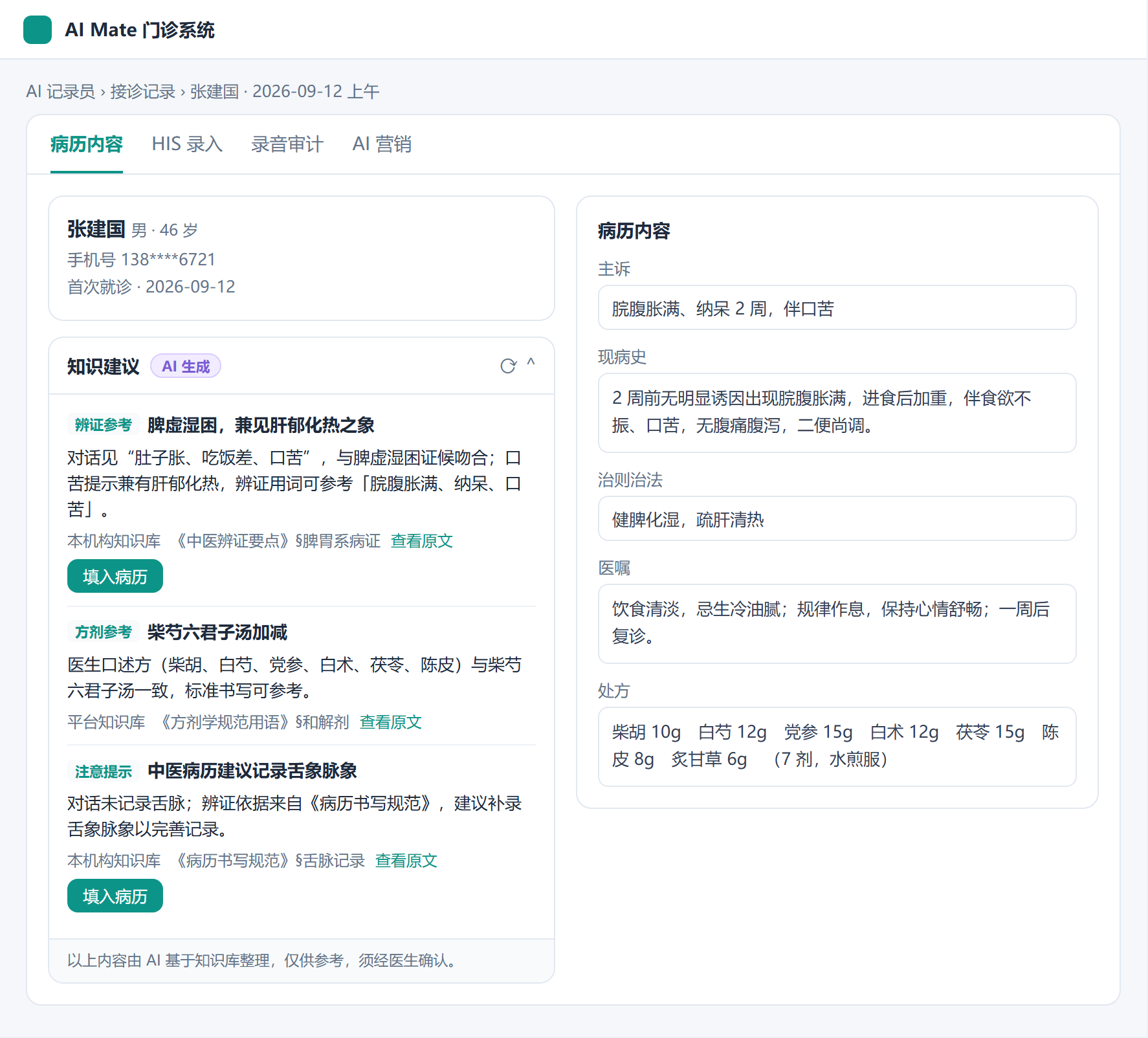
Task: Open 查看原文 for 病历书写规范 source
Action: tap(406, 861)
